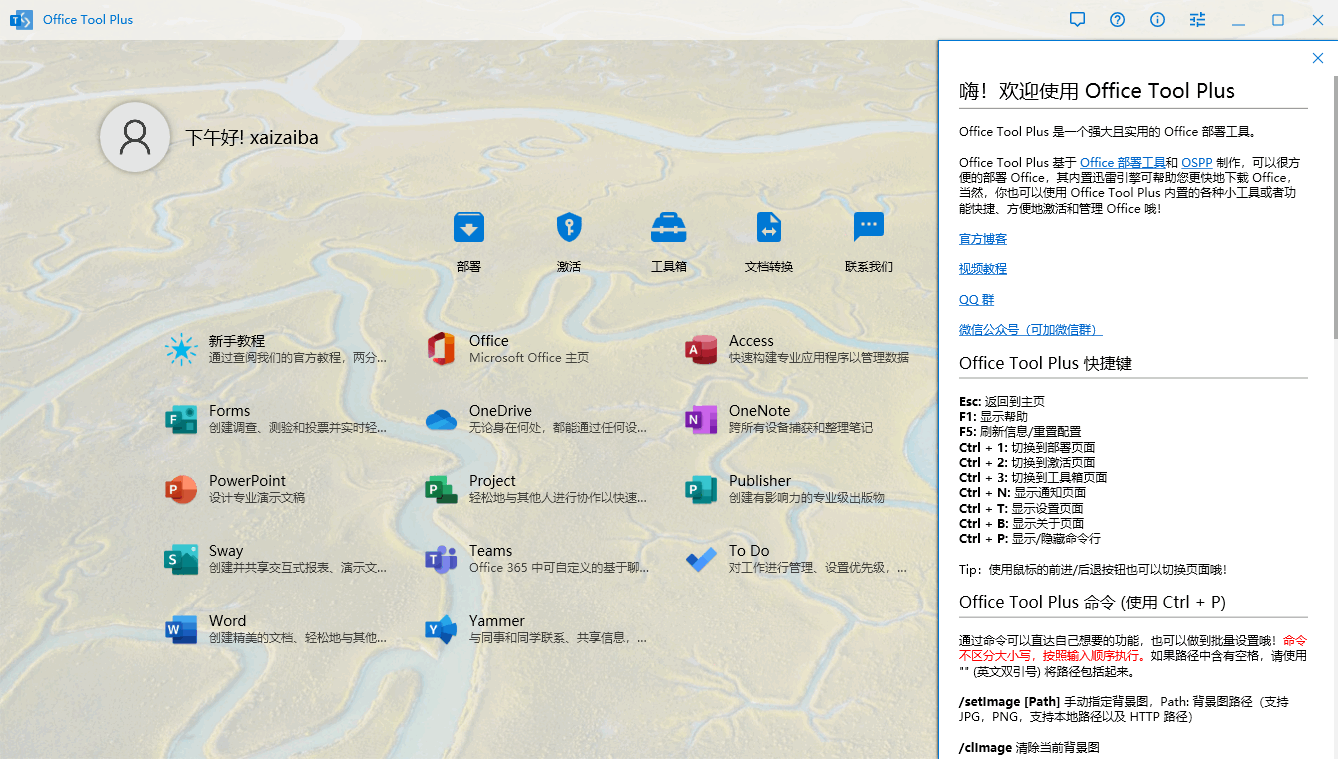Open the 联系我们 chat bubble icon
1338x759 pixels.
point(869,227)
